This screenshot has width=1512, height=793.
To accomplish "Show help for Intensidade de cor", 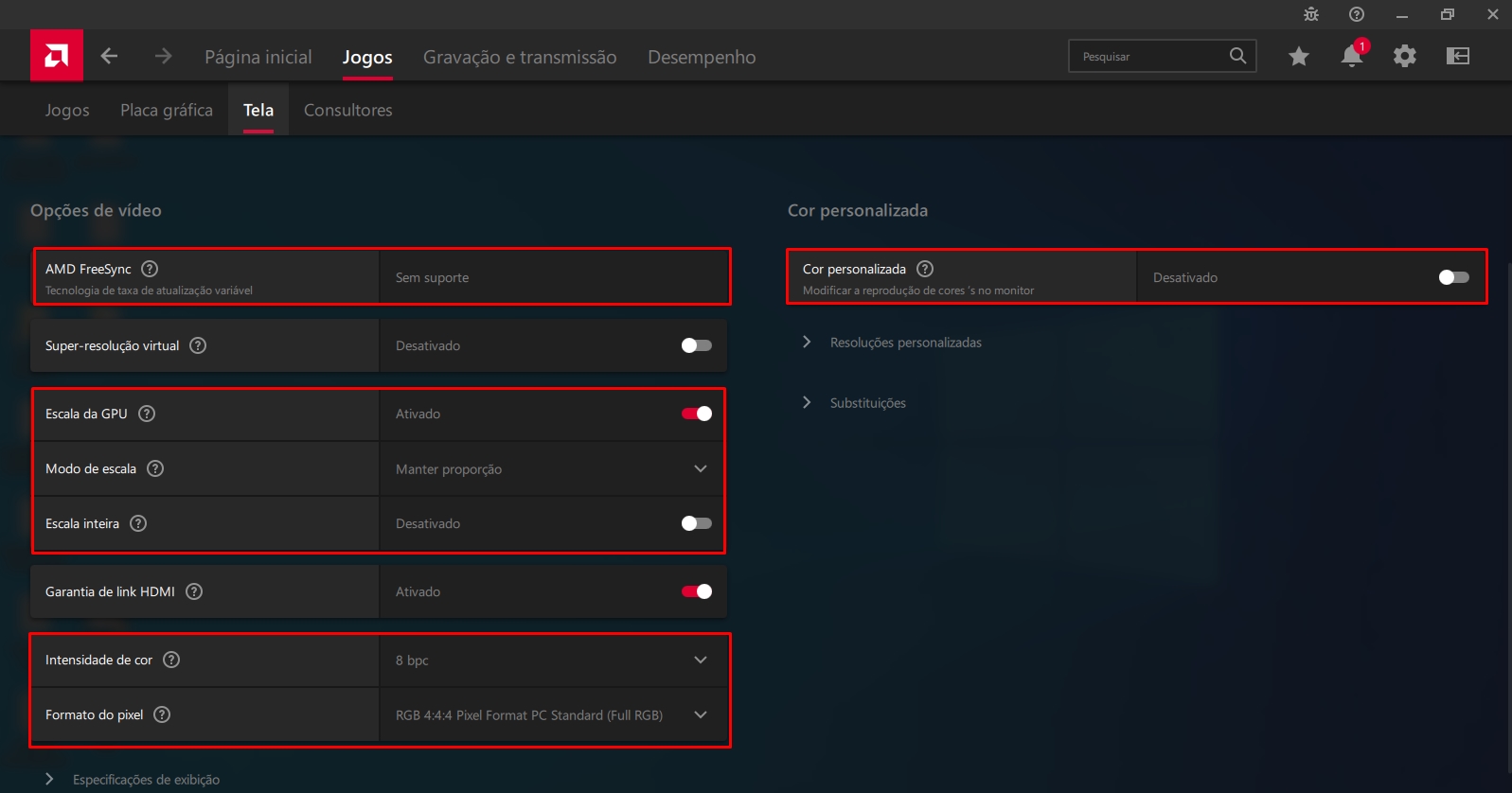I will [171, 660].
